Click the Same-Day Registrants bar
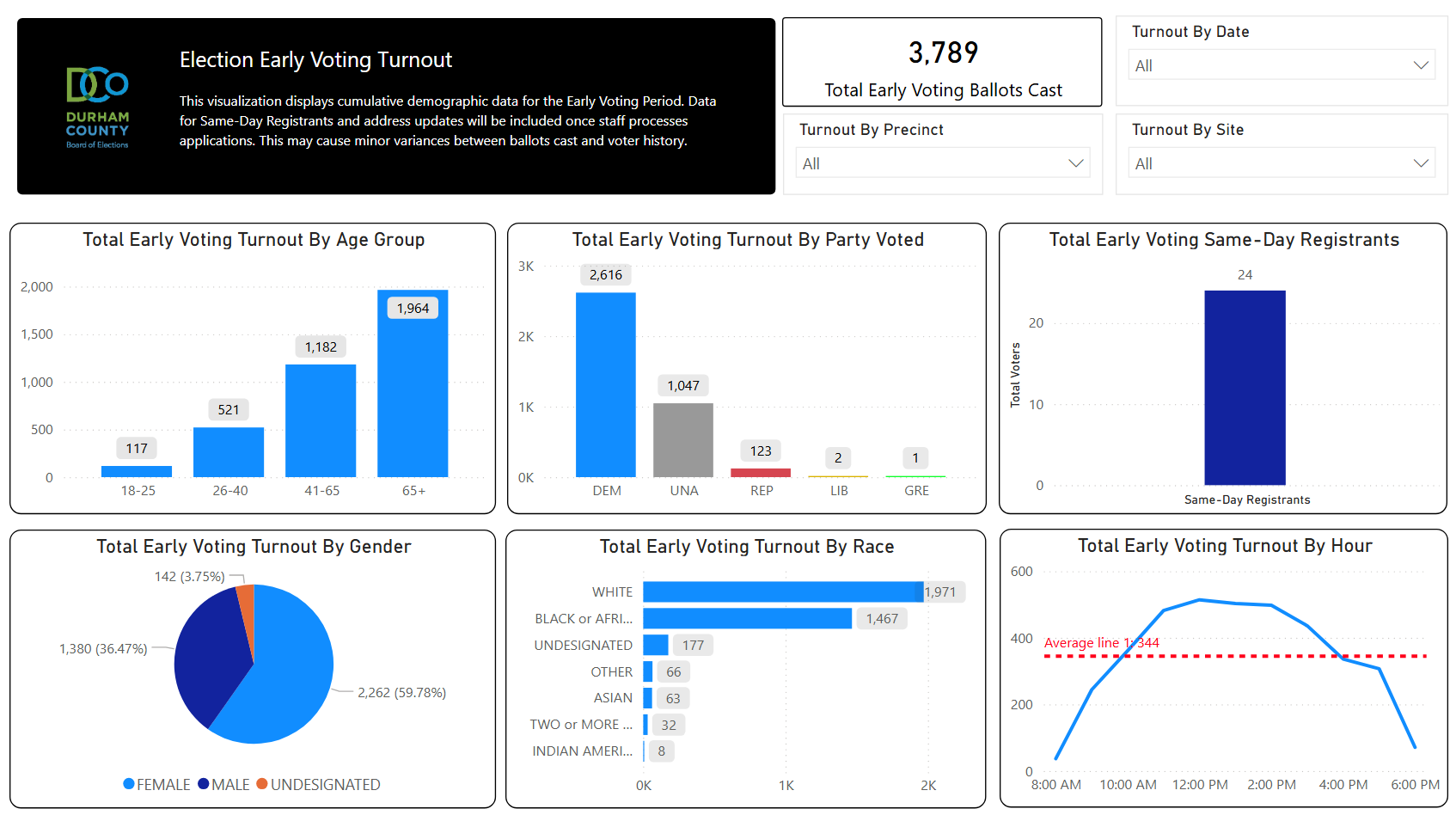1456x815 pixels. click(1245, 387)
